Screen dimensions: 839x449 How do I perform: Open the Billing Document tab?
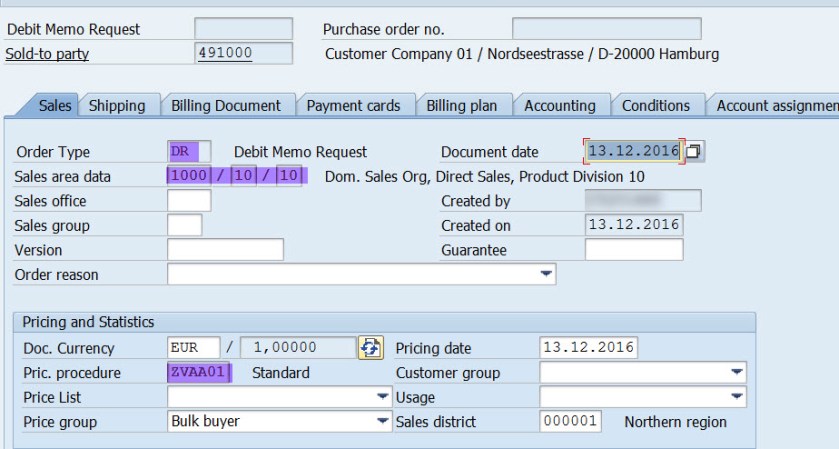pos(226,106)
